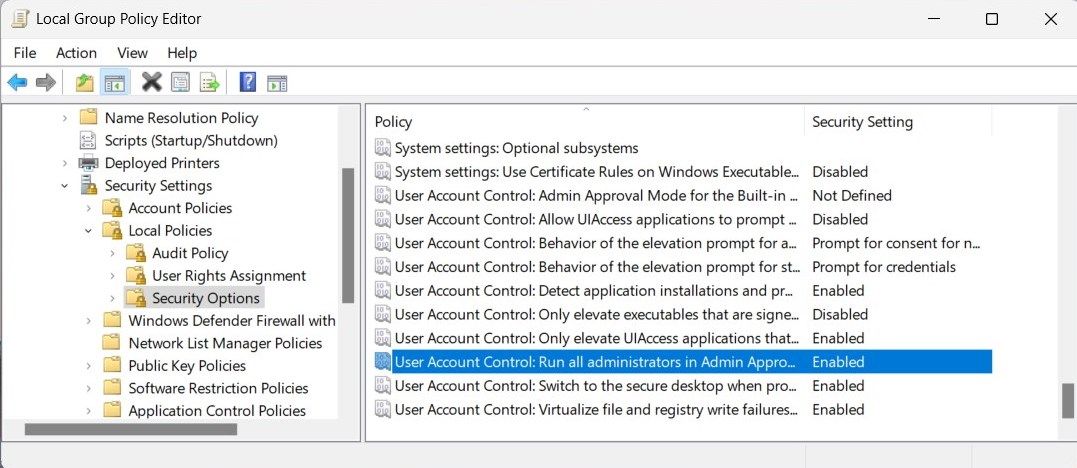Sort by the Policy column header
The height and width of the screenshot is (468, 1077).
[584, 122]
